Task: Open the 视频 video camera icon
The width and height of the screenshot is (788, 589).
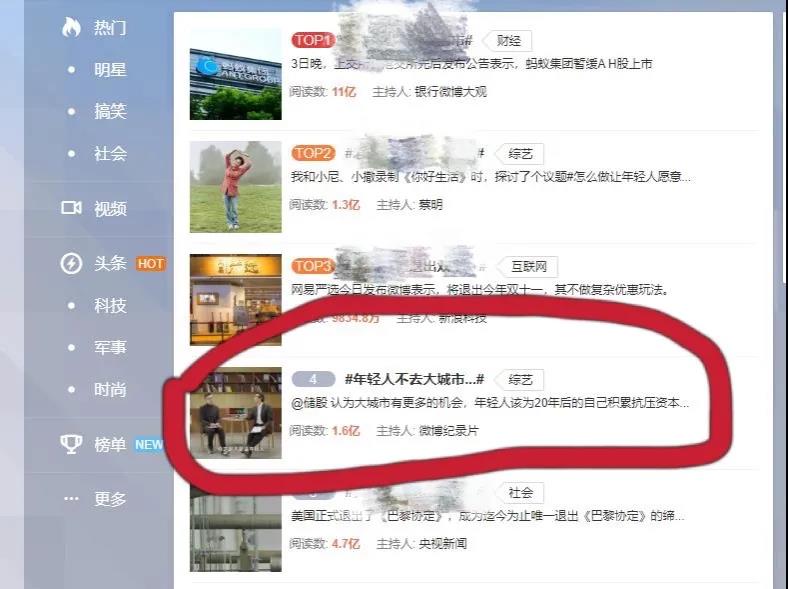Action: tap(71, 208)
